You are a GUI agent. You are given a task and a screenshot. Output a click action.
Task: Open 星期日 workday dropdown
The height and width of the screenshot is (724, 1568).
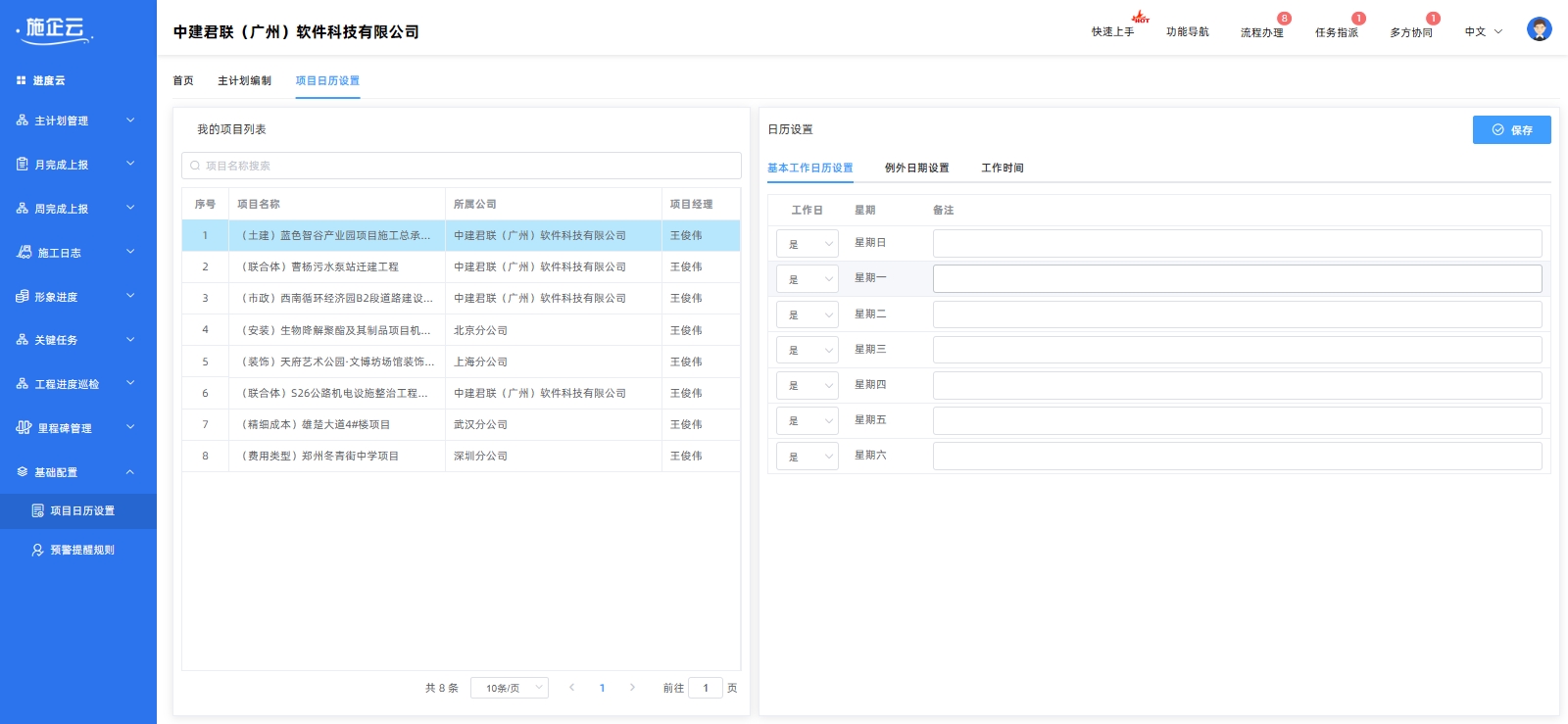pyautogui.click(x=808, y=244)
